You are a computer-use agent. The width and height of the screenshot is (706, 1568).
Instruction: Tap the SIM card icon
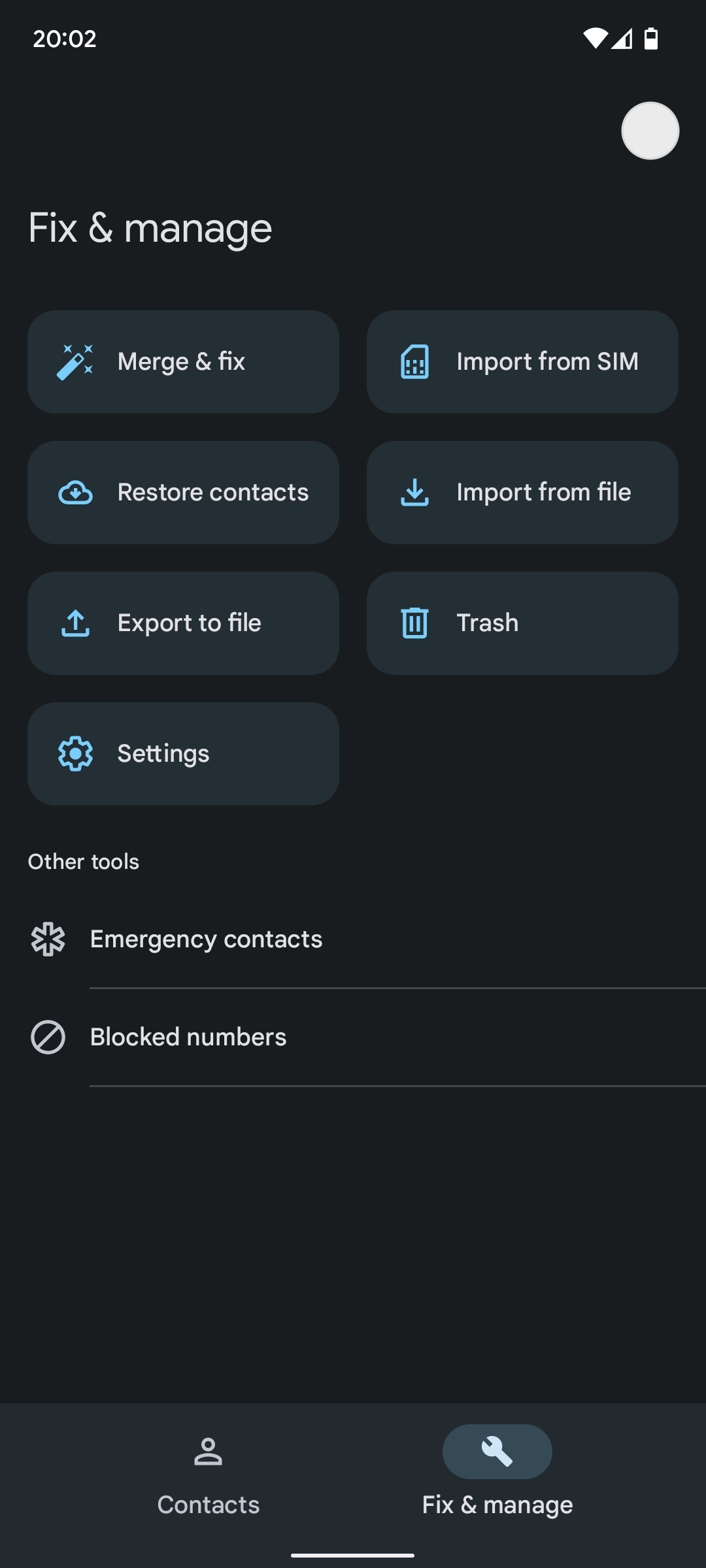[414, 362]
